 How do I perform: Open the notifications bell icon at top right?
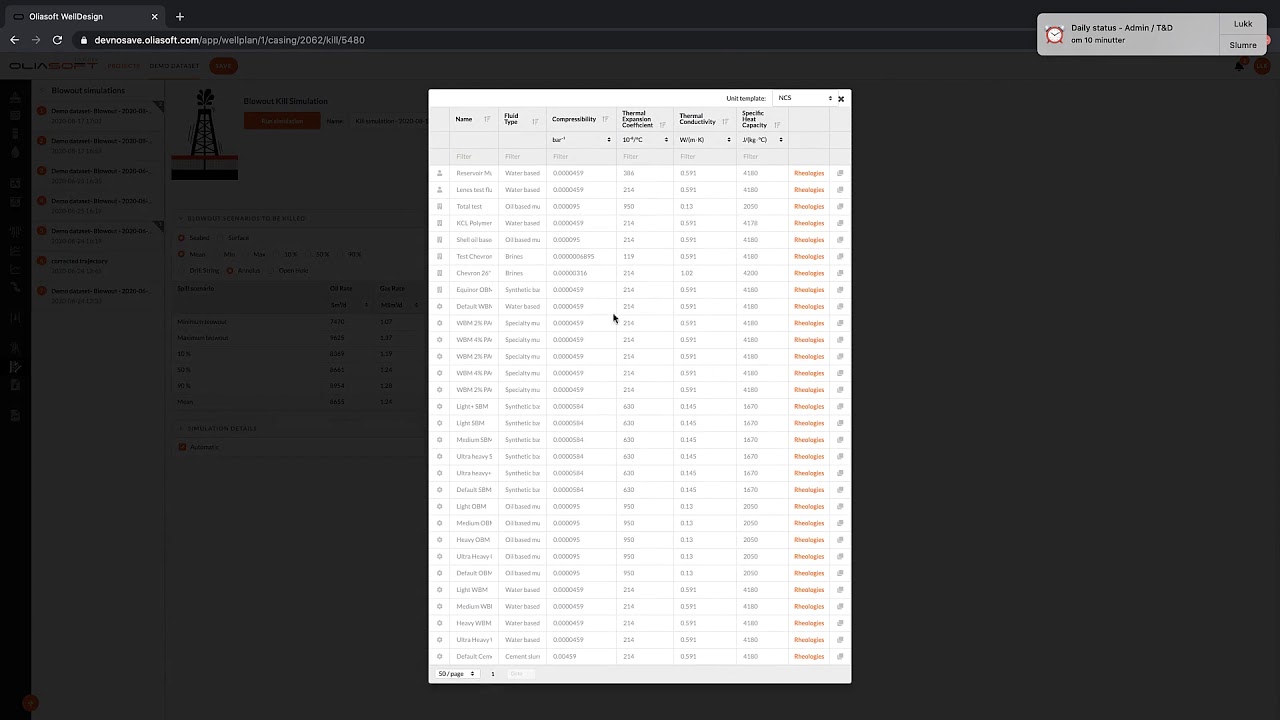pyautogui.click(x=1240, y=64)
